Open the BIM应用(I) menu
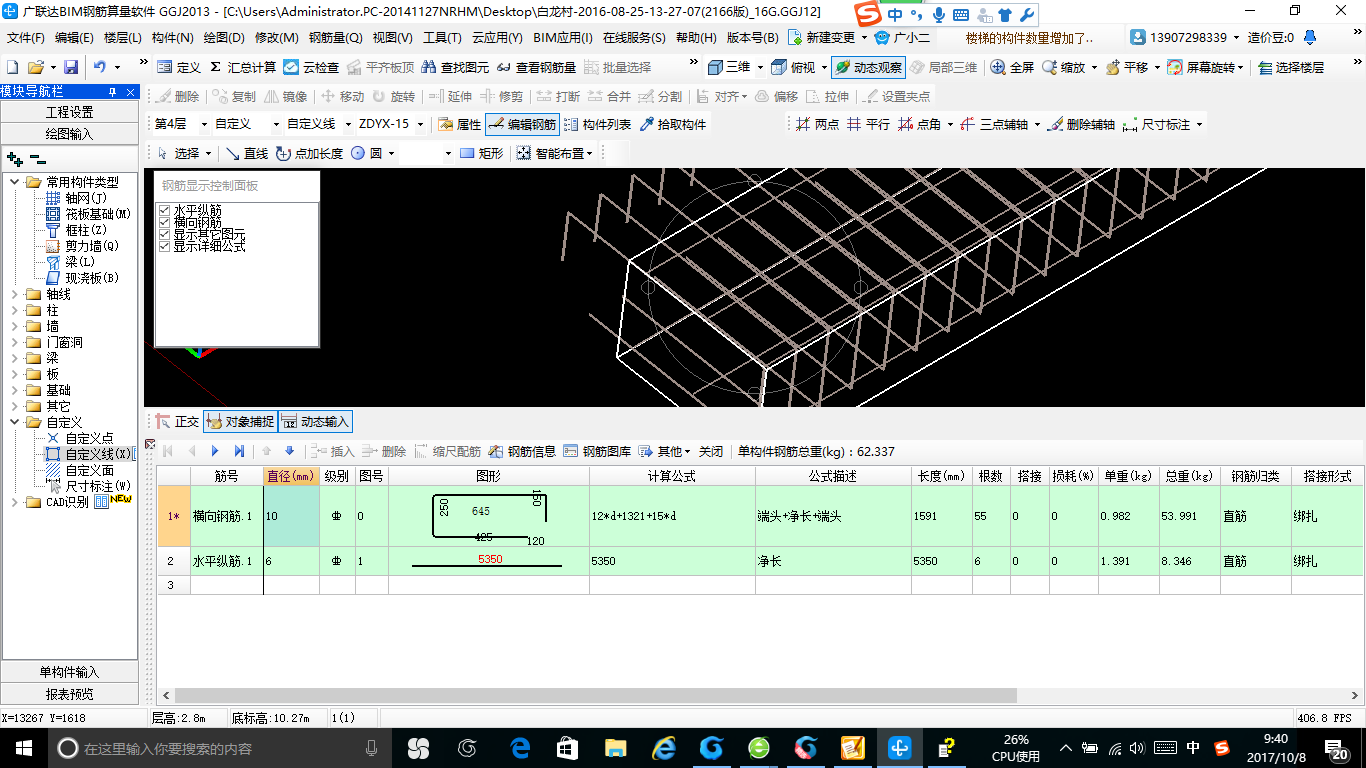This screenshot has width=1366, height=768. (x=563, y=38)
